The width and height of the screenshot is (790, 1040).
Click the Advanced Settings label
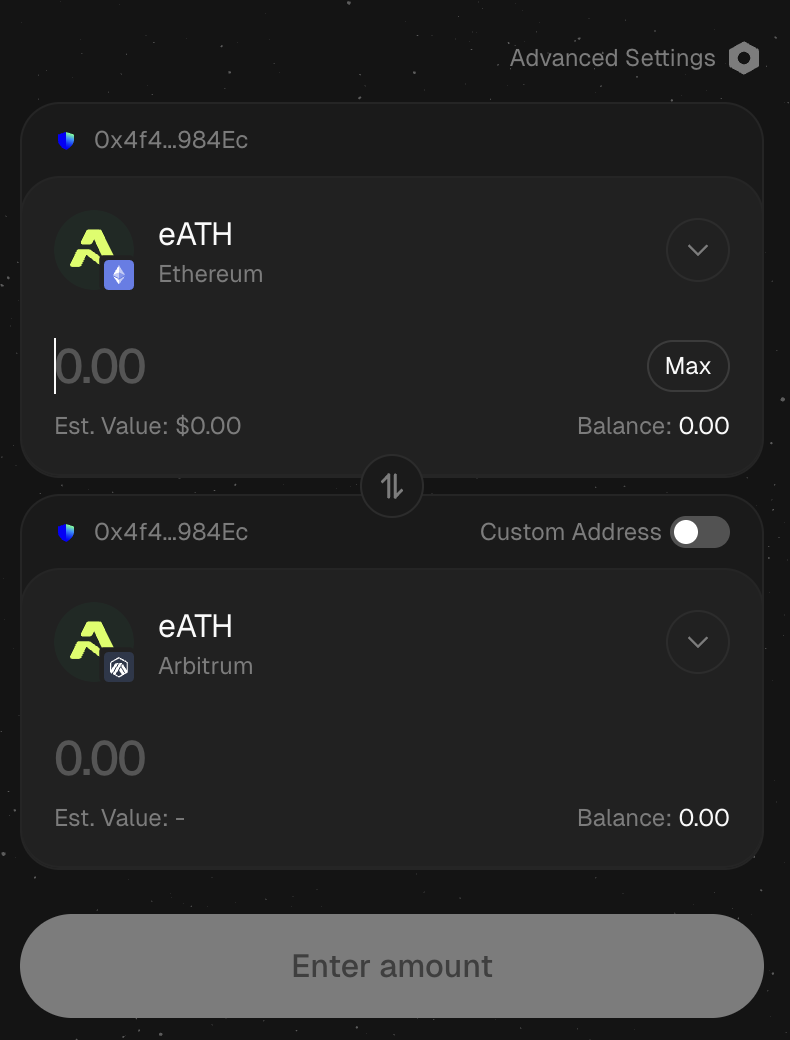pyautogui.click(x=612, y=58)
